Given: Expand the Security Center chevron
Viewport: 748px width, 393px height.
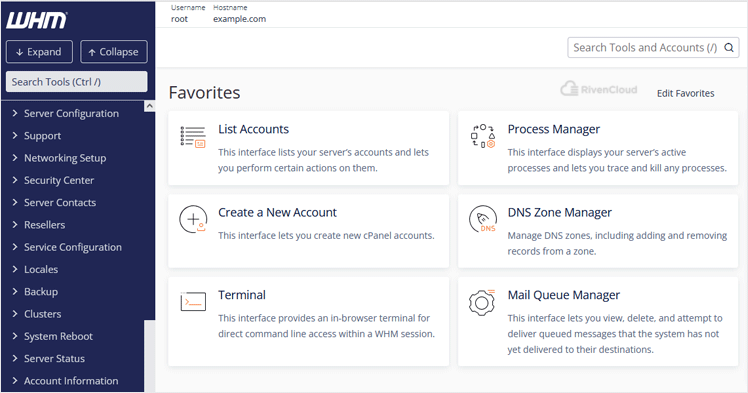Looking at the screenshot, I should (x=15, y=180).
